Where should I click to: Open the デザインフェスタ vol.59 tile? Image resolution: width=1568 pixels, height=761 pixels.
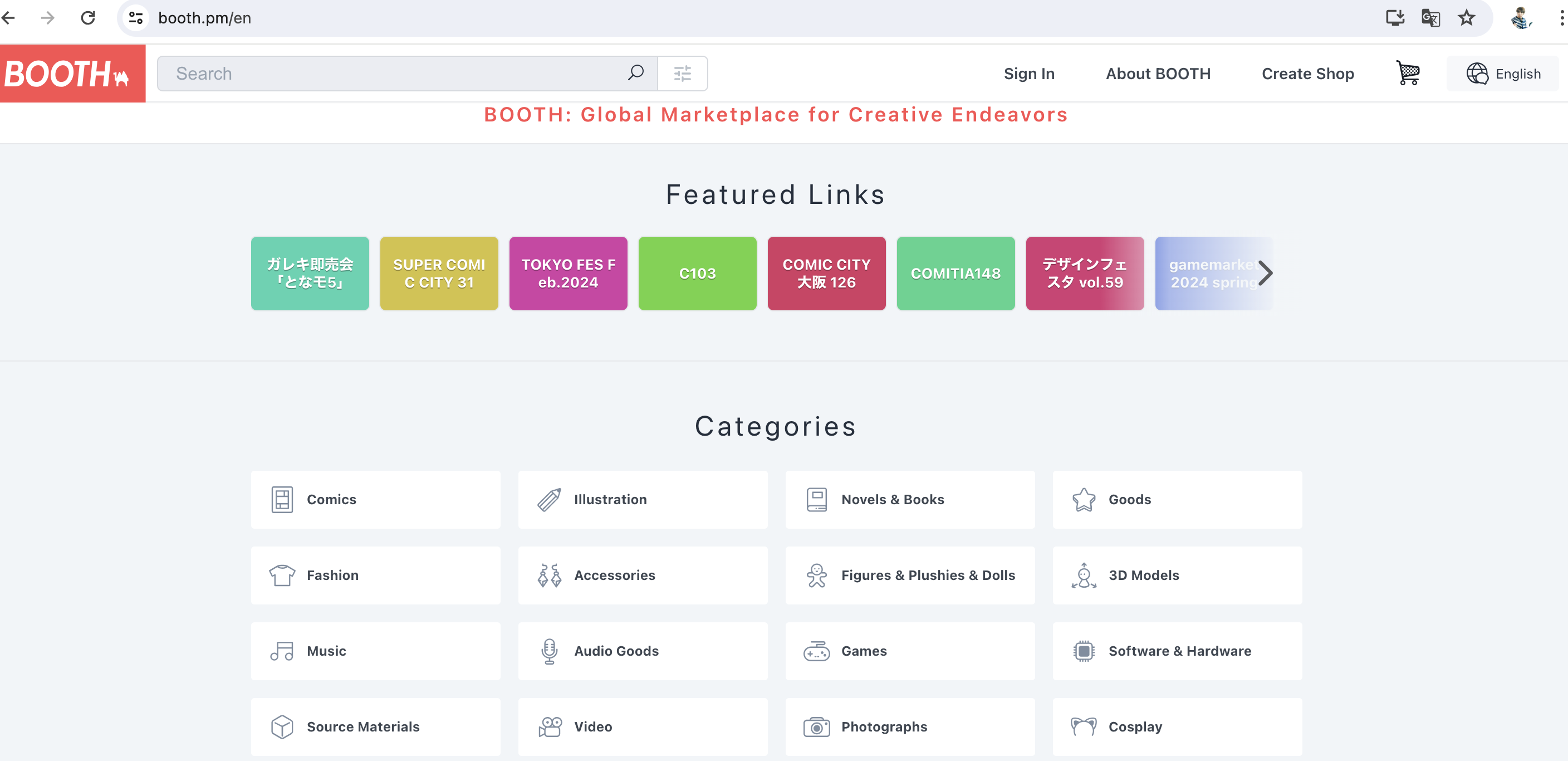pyautogui.click(x=1085, y=274)
